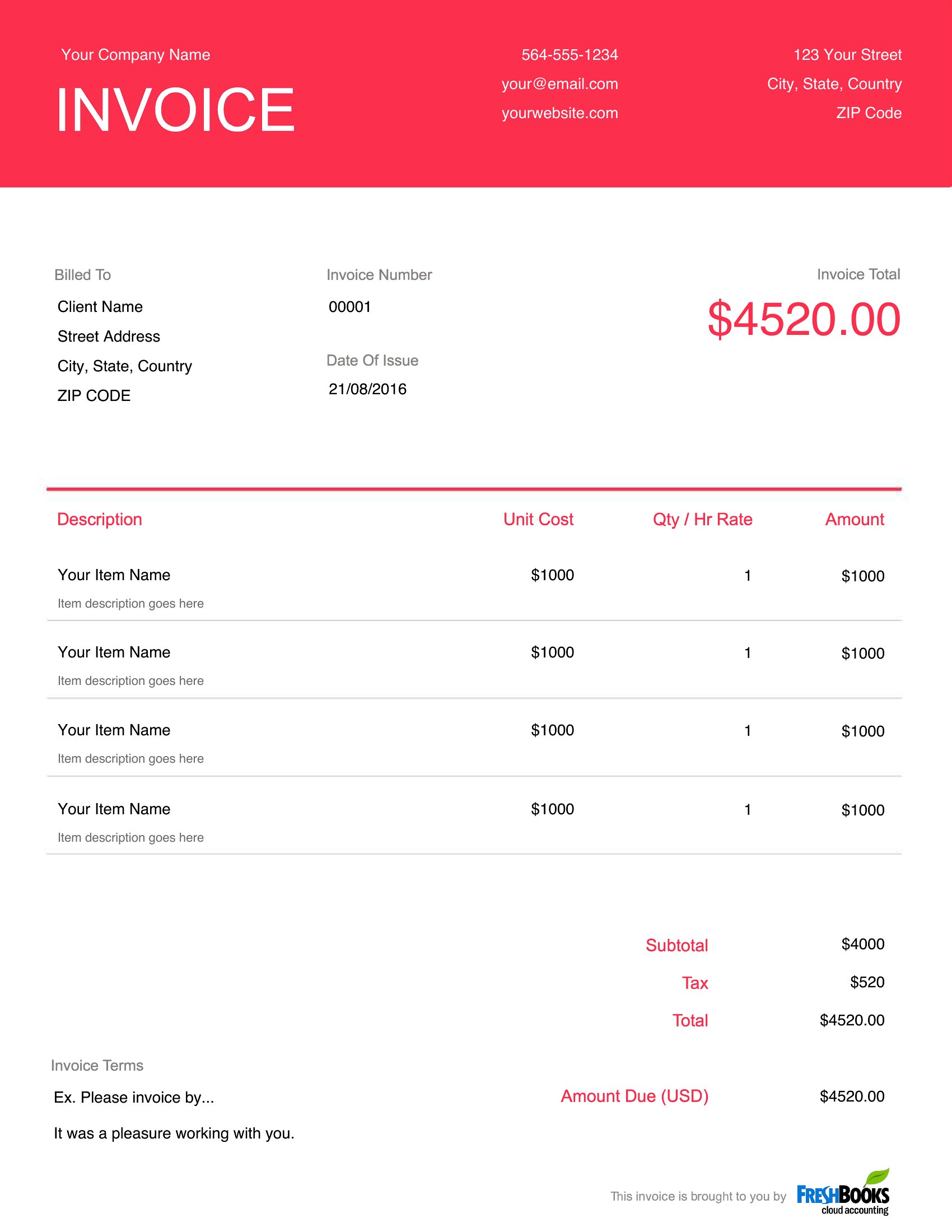
Task: Click the Your Company Name field
Action: click(136, 55)
